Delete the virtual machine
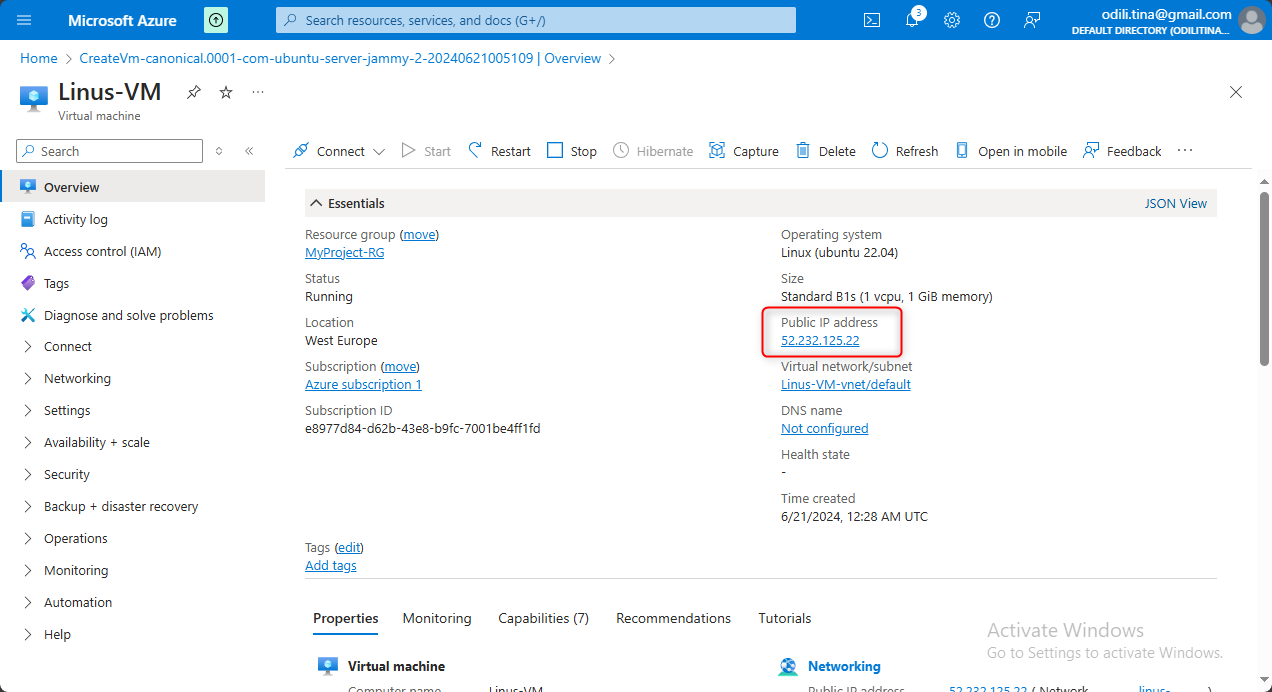The height and width of the screenshot is (692, 1272). point(826,151)
